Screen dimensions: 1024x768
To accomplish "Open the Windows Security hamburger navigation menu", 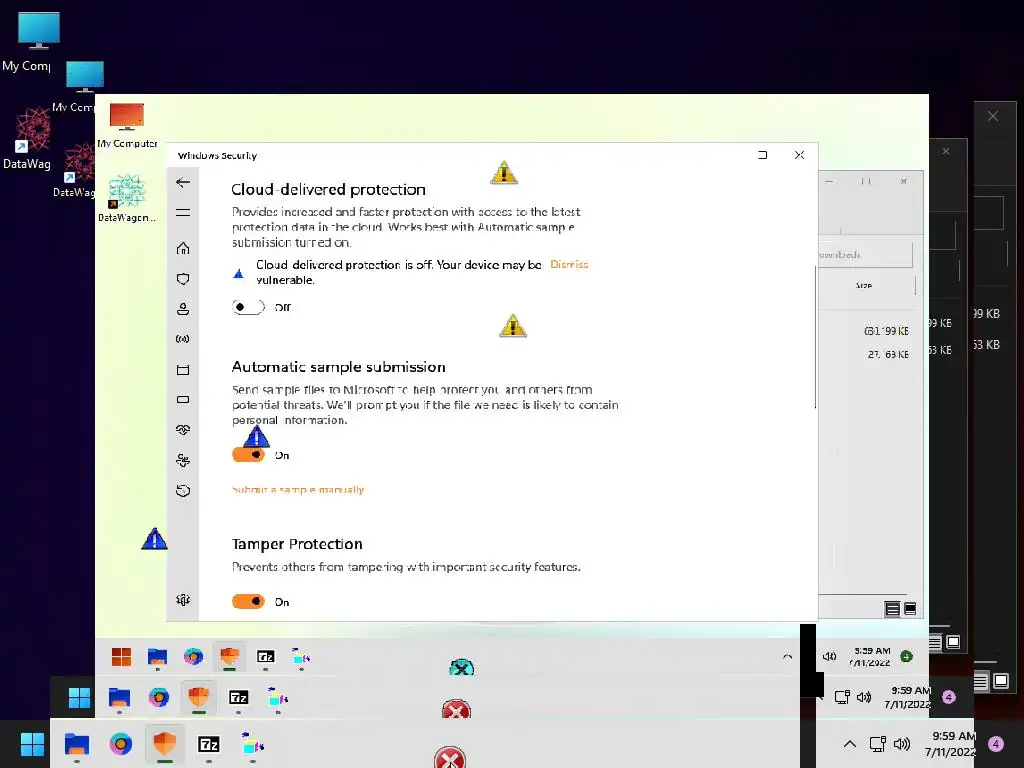I will point(183,213).
